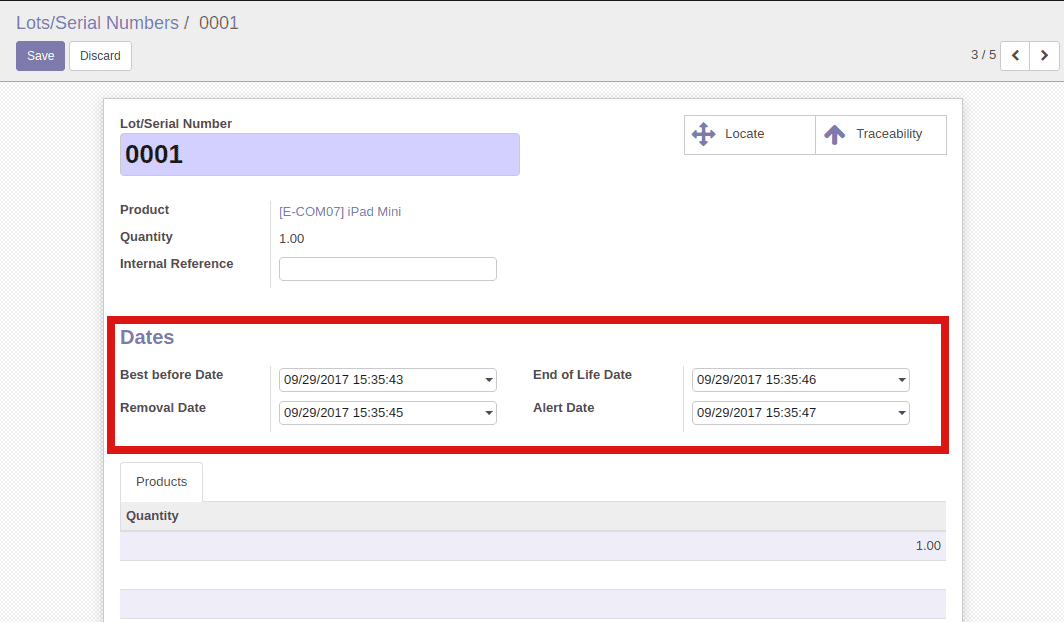Click the 3 / 5 pager counter

coord(983,55)
